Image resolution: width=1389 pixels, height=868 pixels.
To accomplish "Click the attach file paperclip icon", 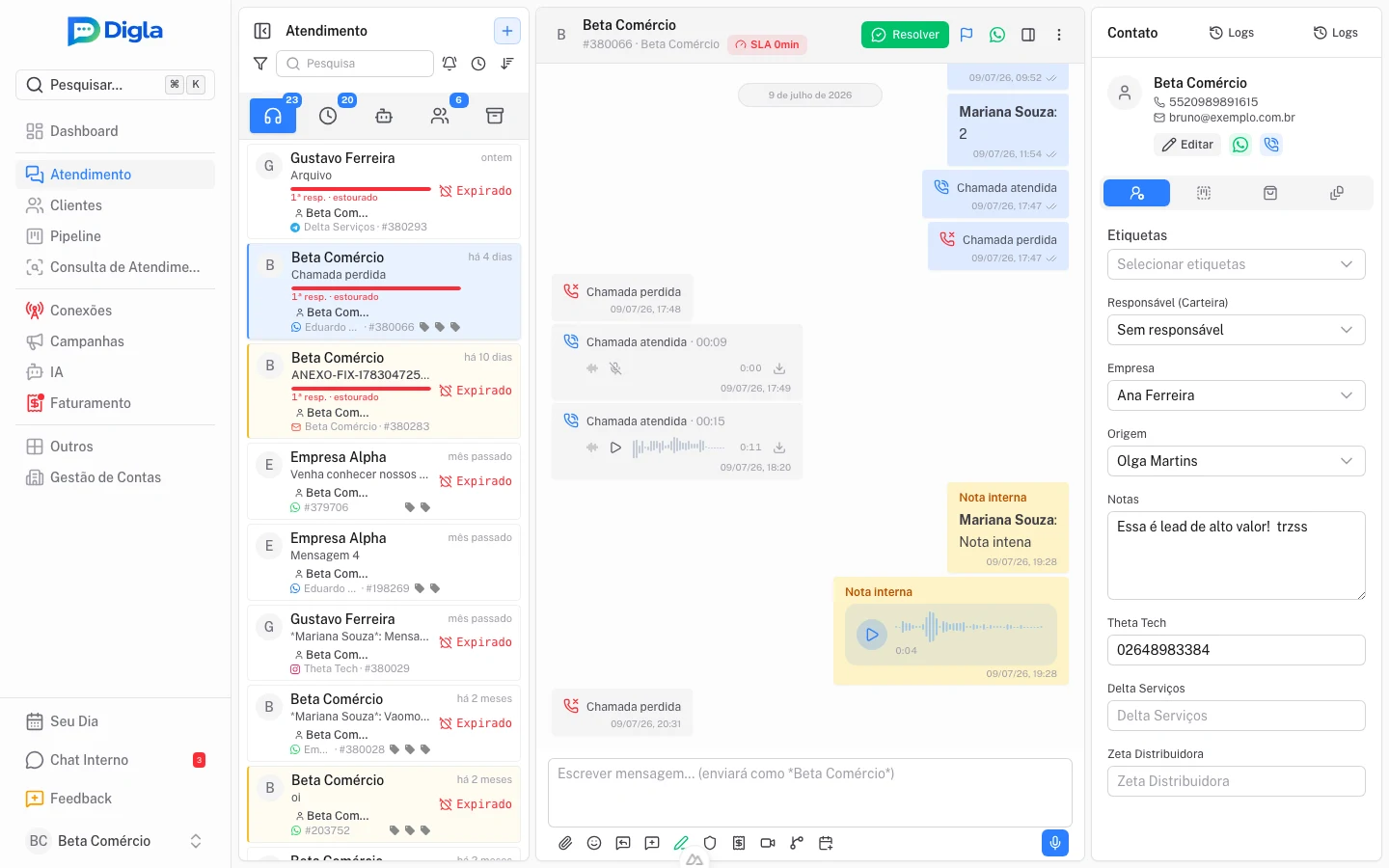I will (565, 843).
